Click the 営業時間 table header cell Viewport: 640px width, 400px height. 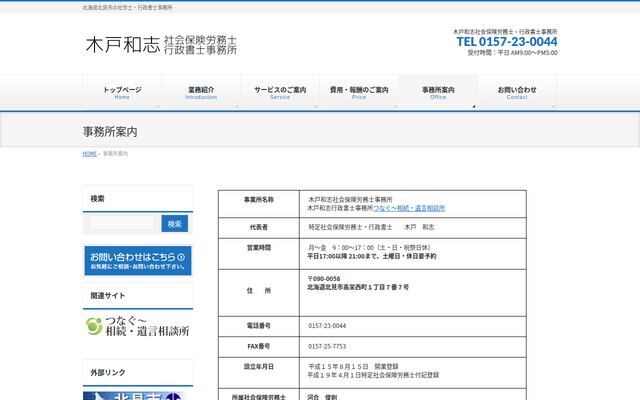click(259, 253)
